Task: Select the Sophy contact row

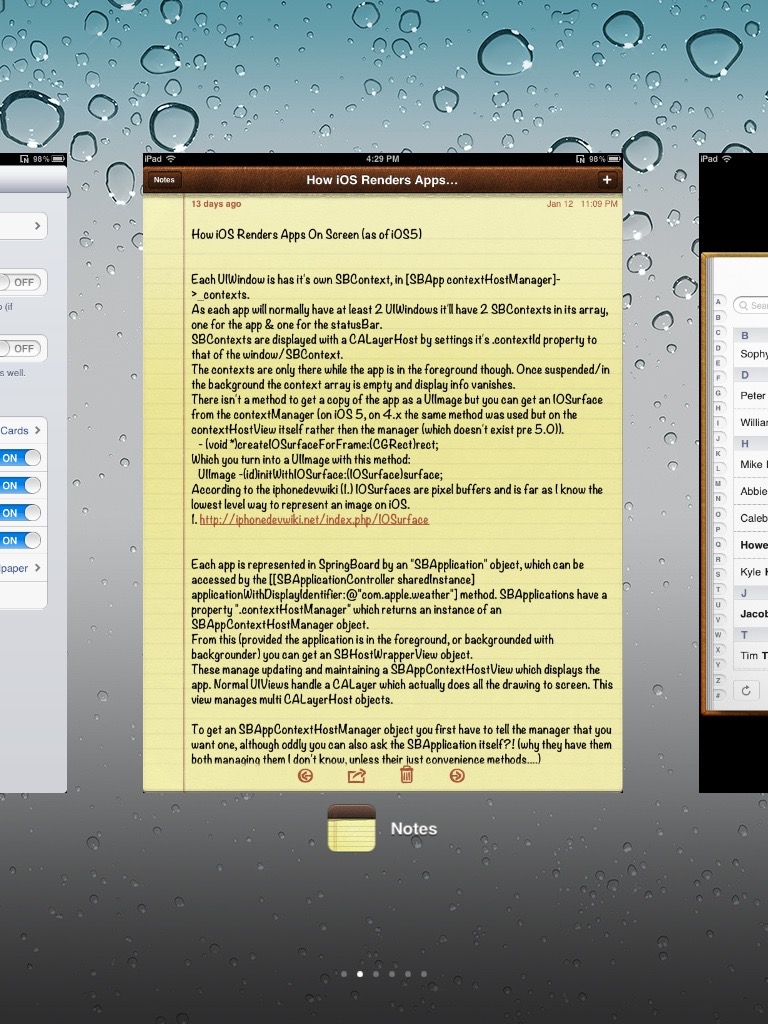Action: pos(750,353)
